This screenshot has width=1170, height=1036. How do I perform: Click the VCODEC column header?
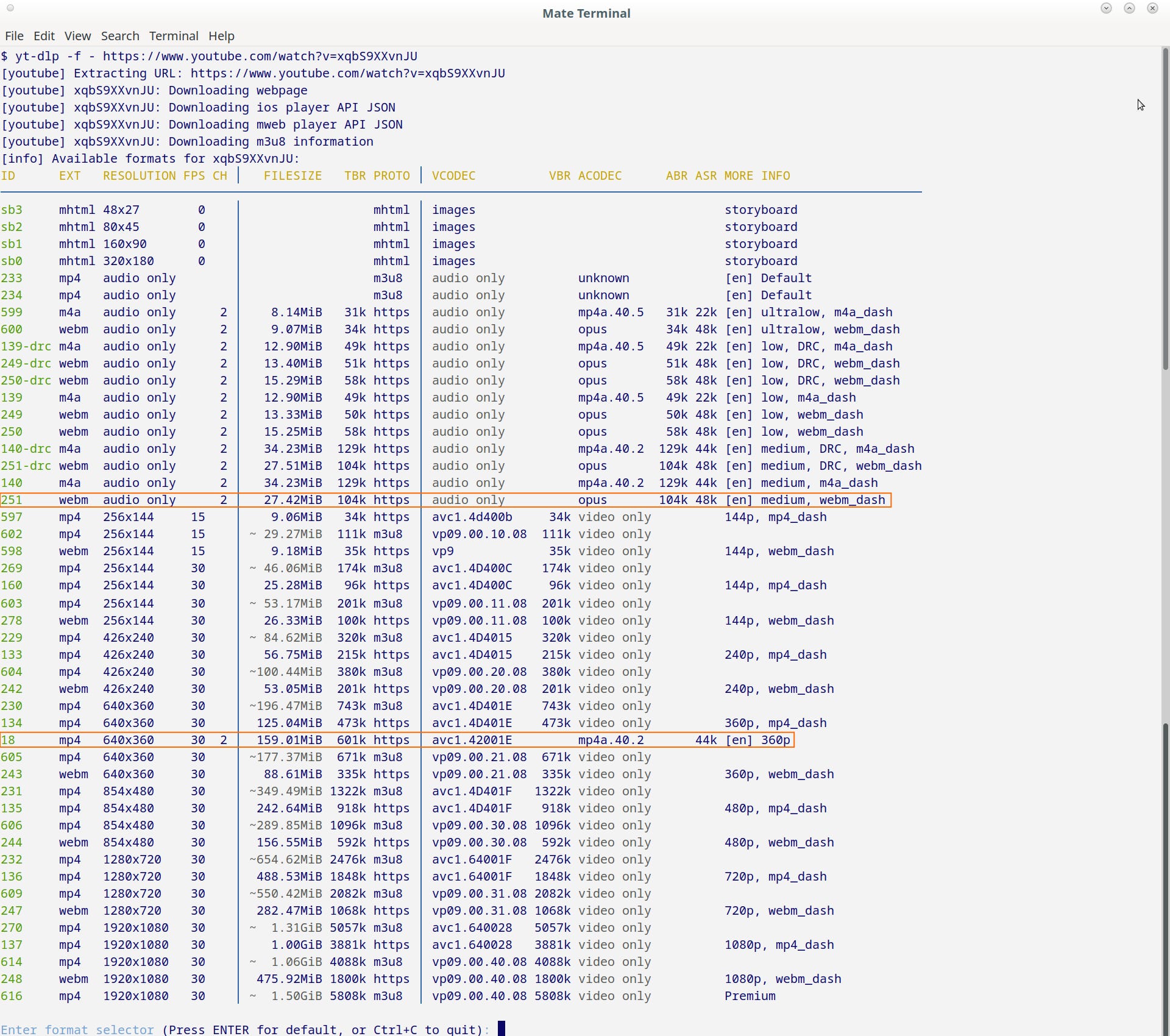click(454, 176)
